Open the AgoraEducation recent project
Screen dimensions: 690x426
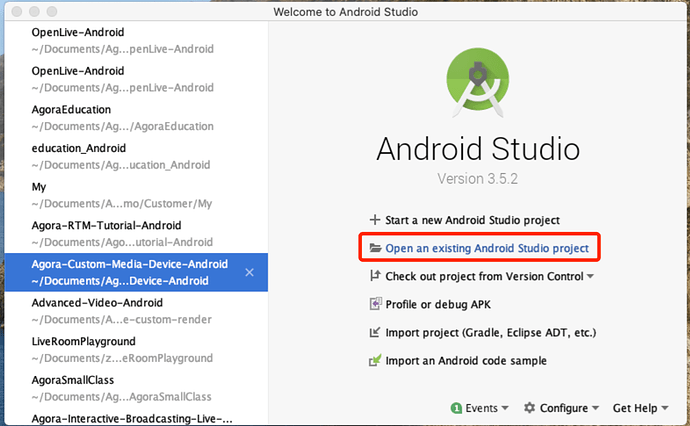(x=136, y=118)
